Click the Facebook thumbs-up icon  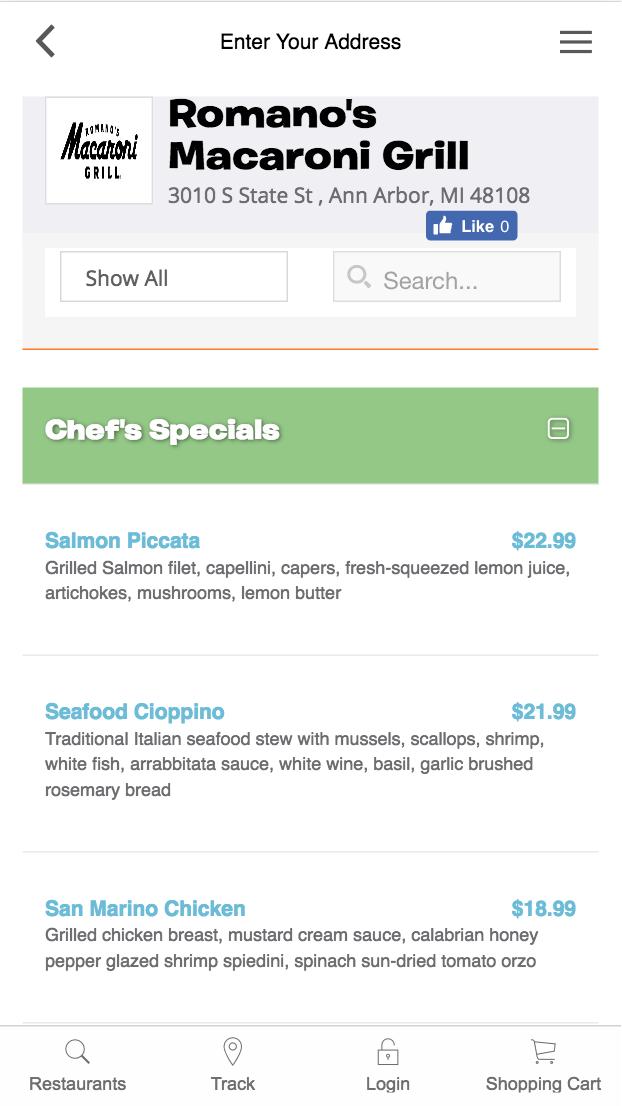[443, 226]
